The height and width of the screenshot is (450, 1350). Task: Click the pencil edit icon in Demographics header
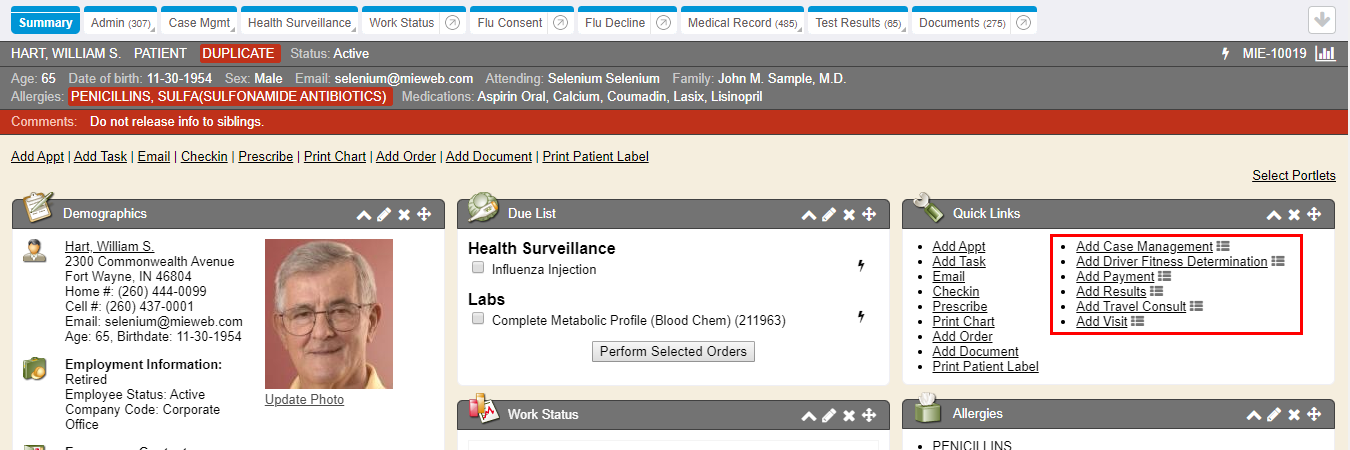(384, 214)
